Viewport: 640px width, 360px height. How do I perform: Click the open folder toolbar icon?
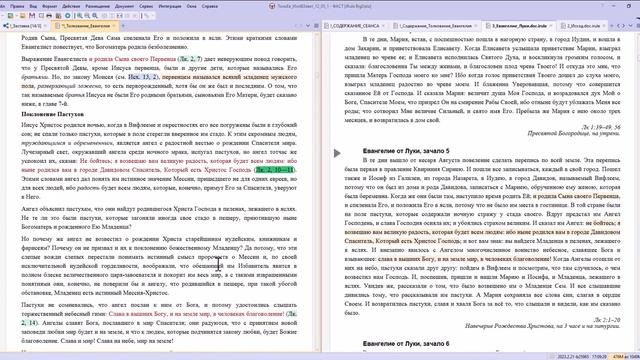(x=22, y=16)
